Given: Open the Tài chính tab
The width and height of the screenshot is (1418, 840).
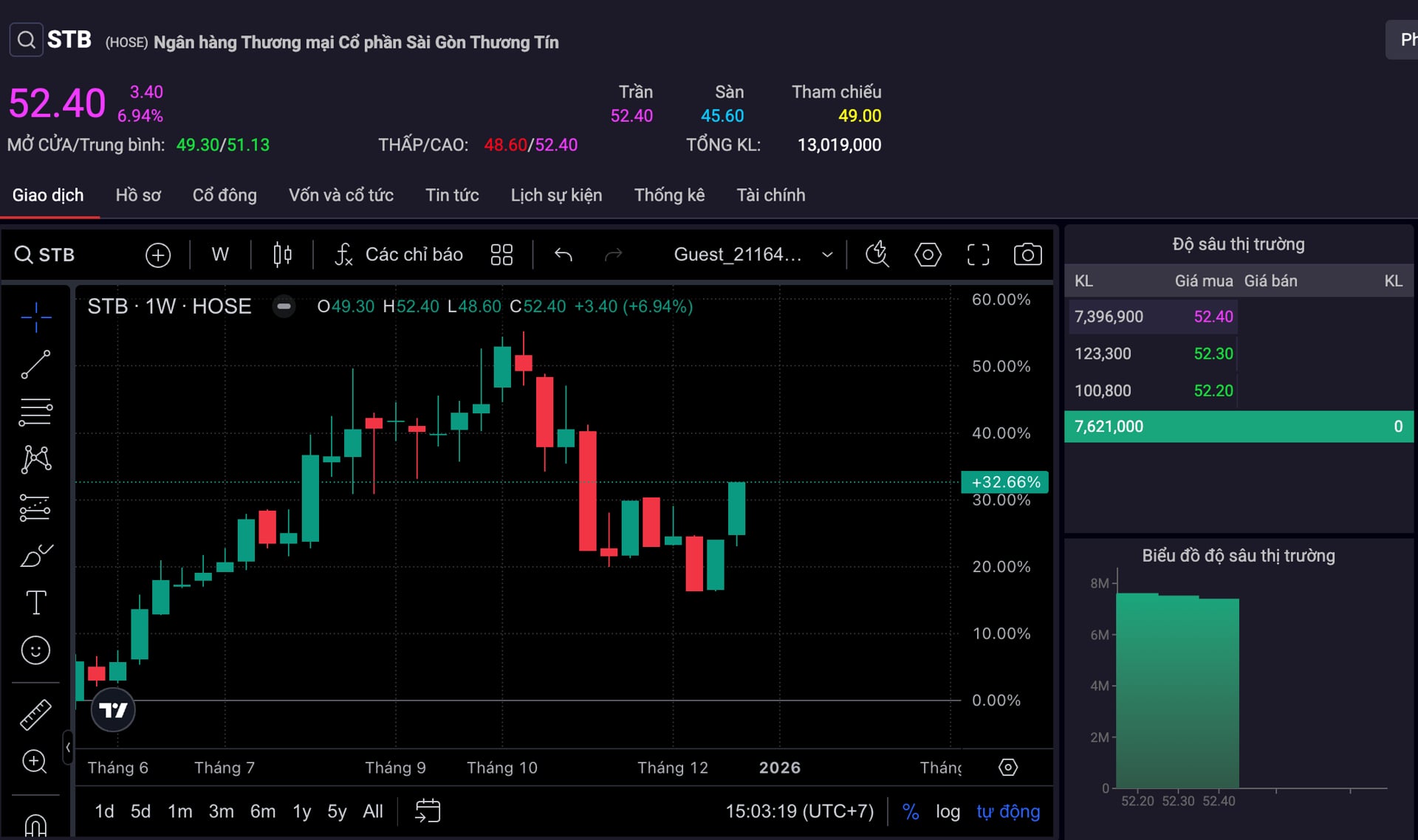Looking at the screenshot, I should click(x=770, y=195).
